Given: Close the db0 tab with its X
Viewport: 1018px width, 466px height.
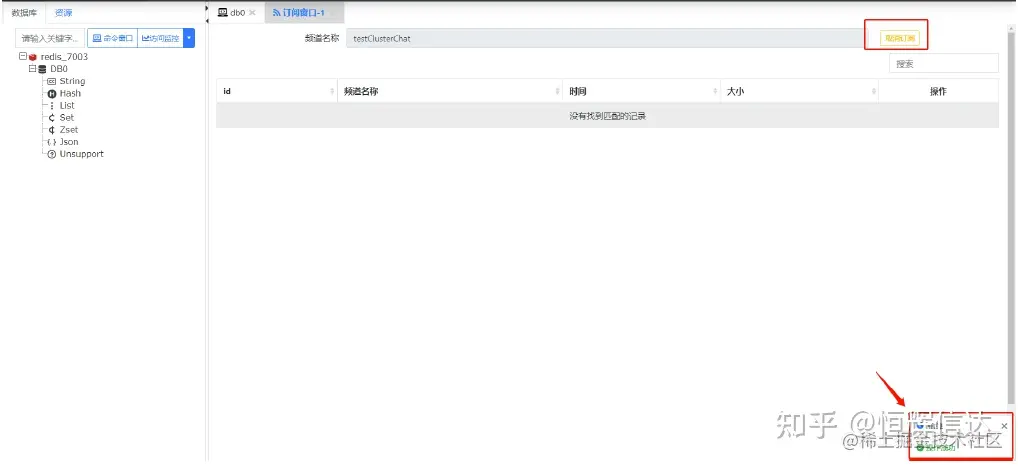Looking at the screenshot, I should (252, 12).
